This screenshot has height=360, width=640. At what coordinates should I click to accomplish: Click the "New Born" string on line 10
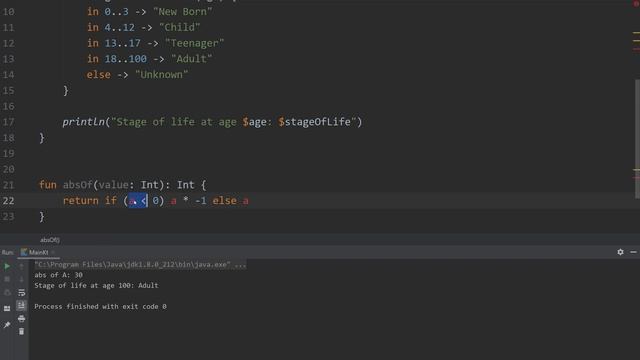pyautogui.click(x=182, y=12)
